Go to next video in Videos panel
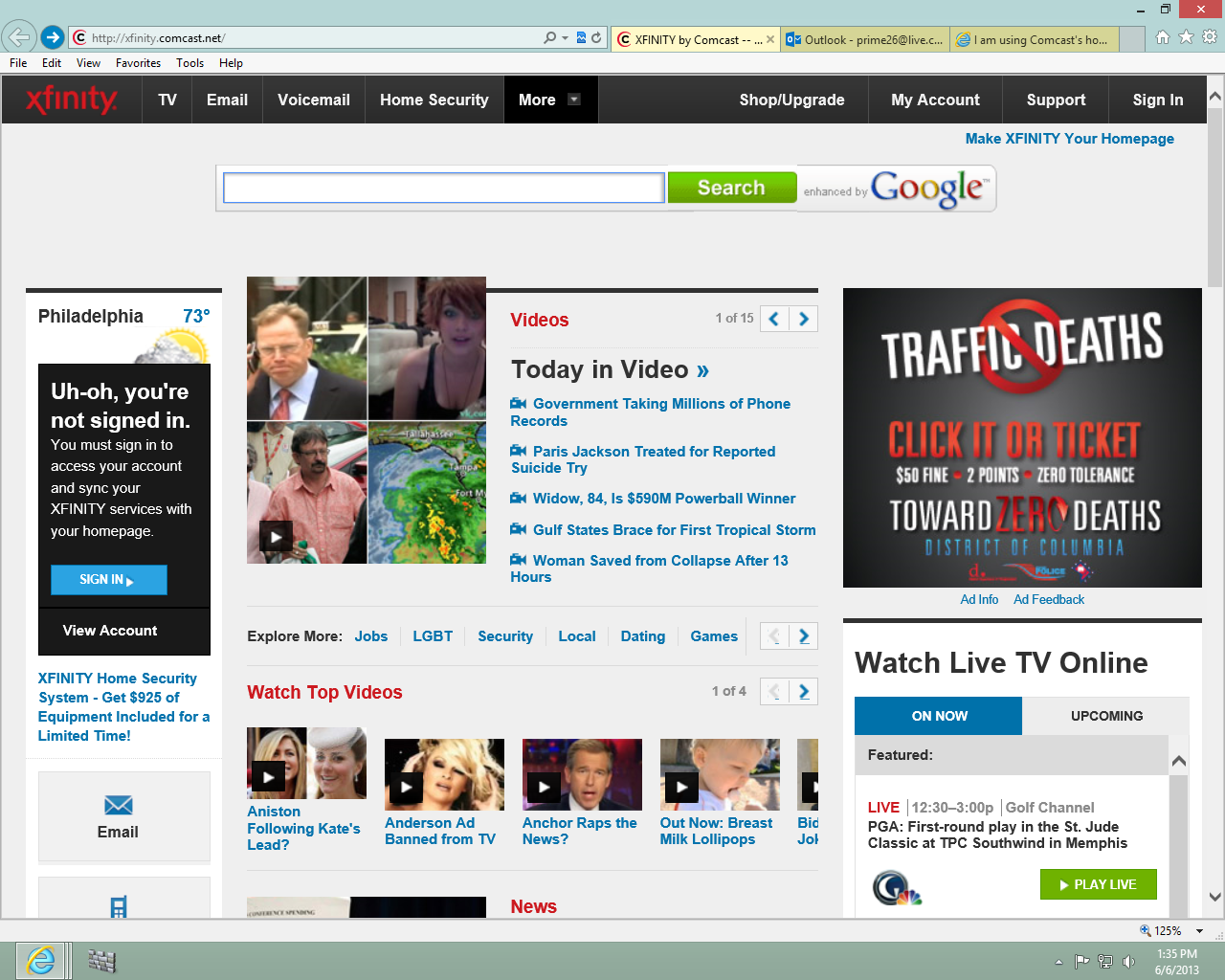This screenshot has height=980, width=1225. coord(804,319)
